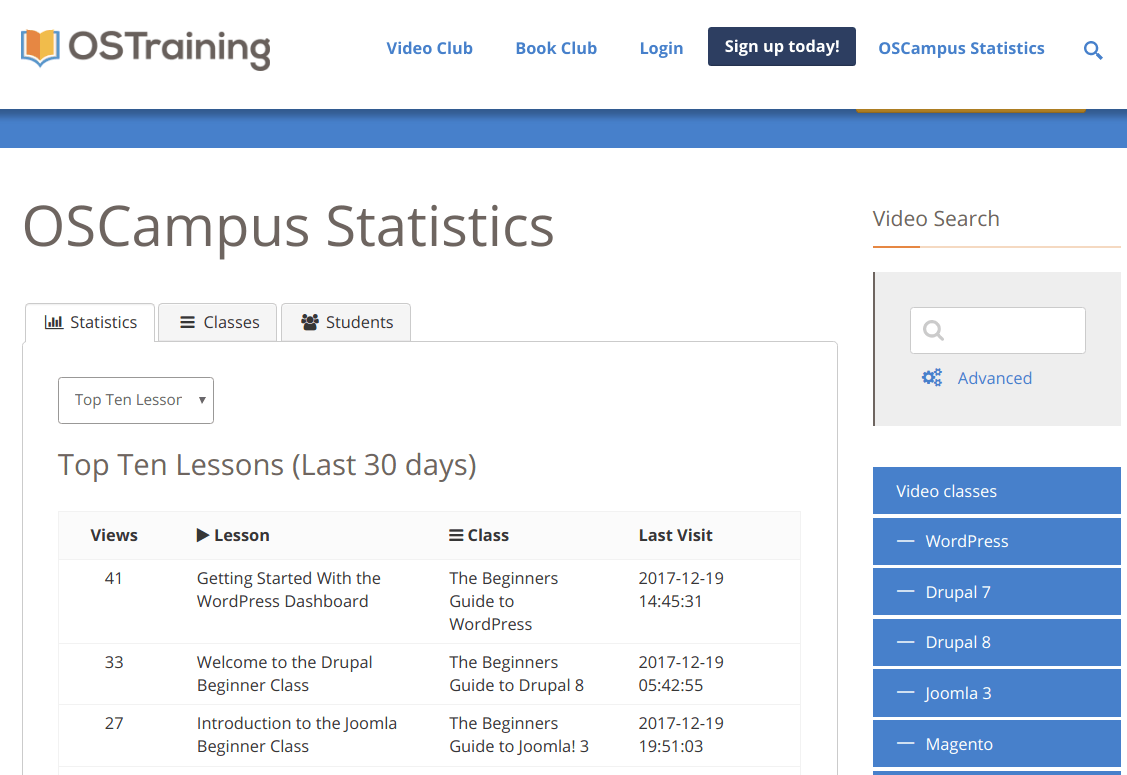Open the Video classes sidebar heading
1127x775 pixels.
pyautogui.click(x=996, y=490)
